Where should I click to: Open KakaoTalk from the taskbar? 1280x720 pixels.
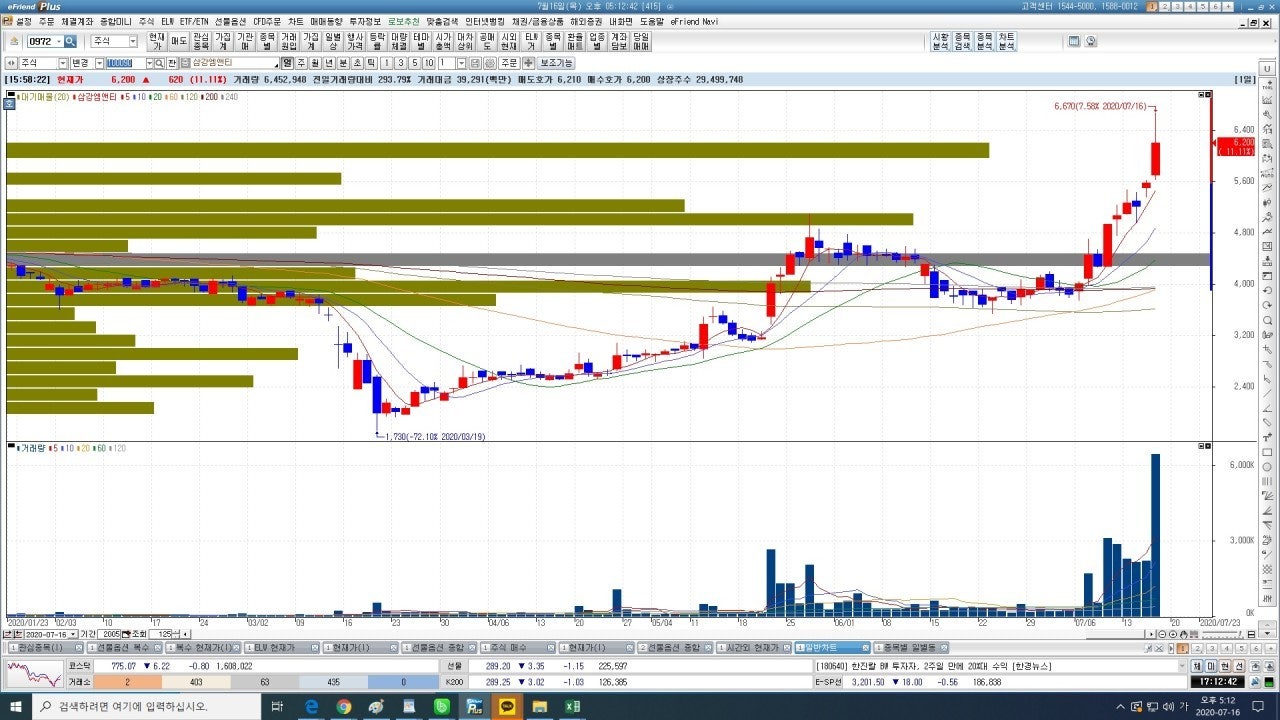(x=507, y=707)
